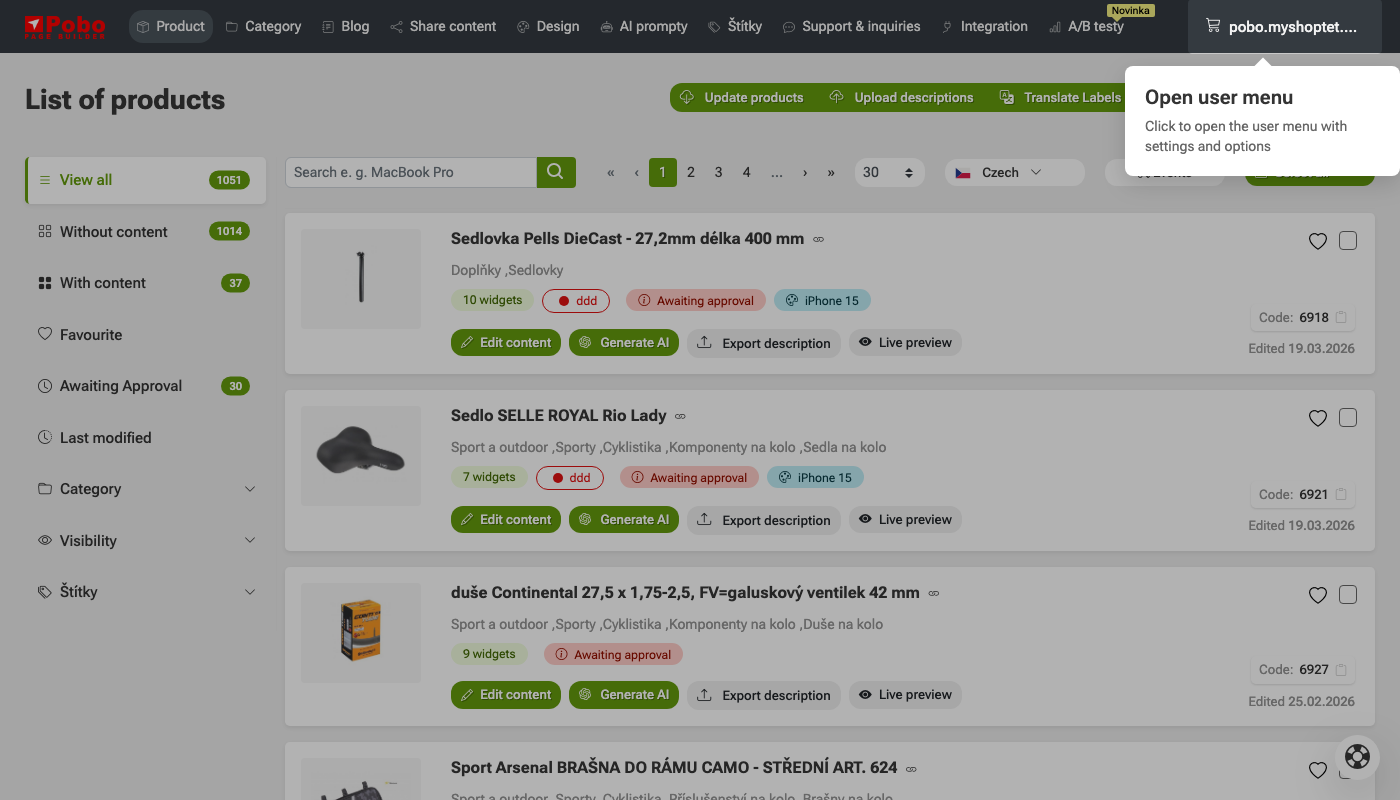Select the checkbox for Sedlo SELLE ROYAL Rio Lady
The height and width of the screenshot is (800, 1400).
point(1347,418)
